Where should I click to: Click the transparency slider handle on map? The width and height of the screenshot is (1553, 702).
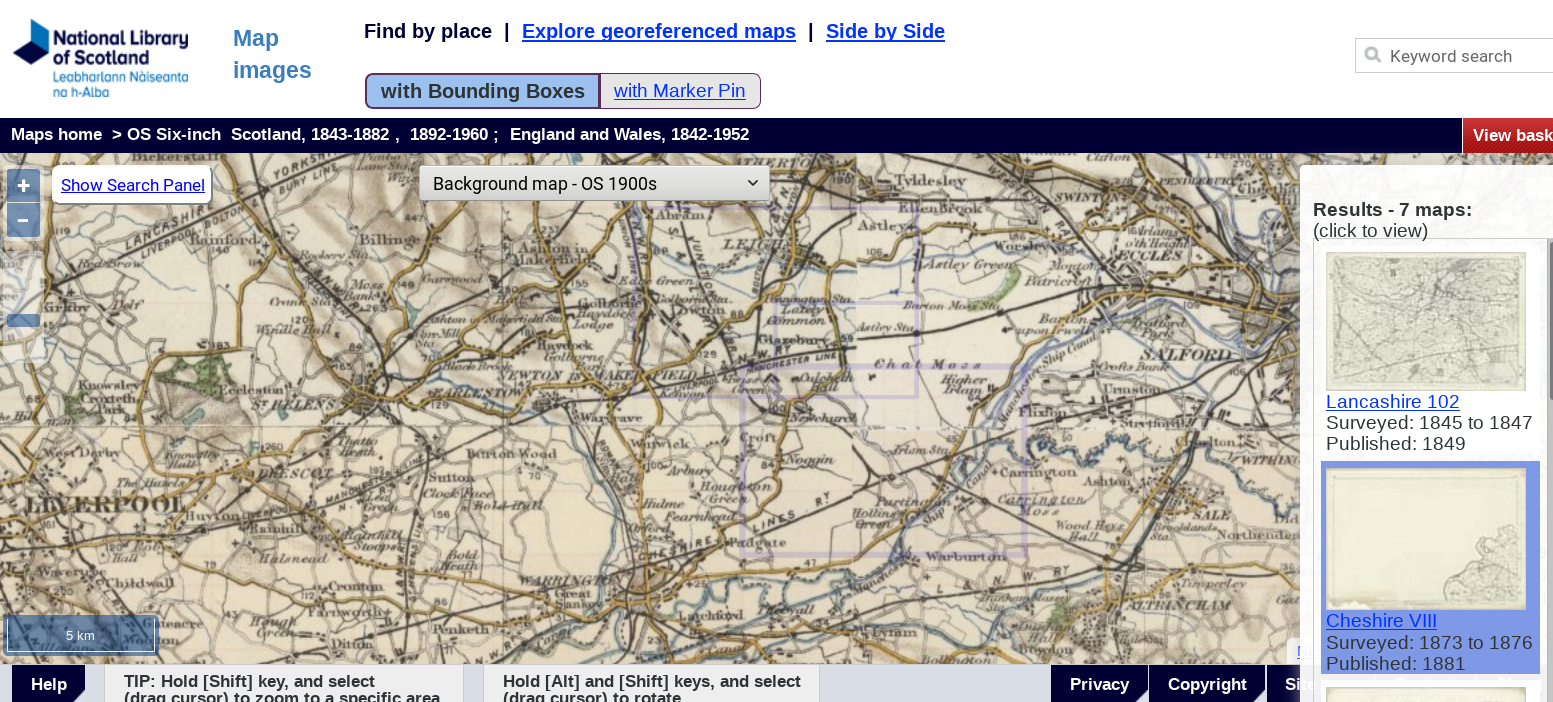[x=23, y=321]
